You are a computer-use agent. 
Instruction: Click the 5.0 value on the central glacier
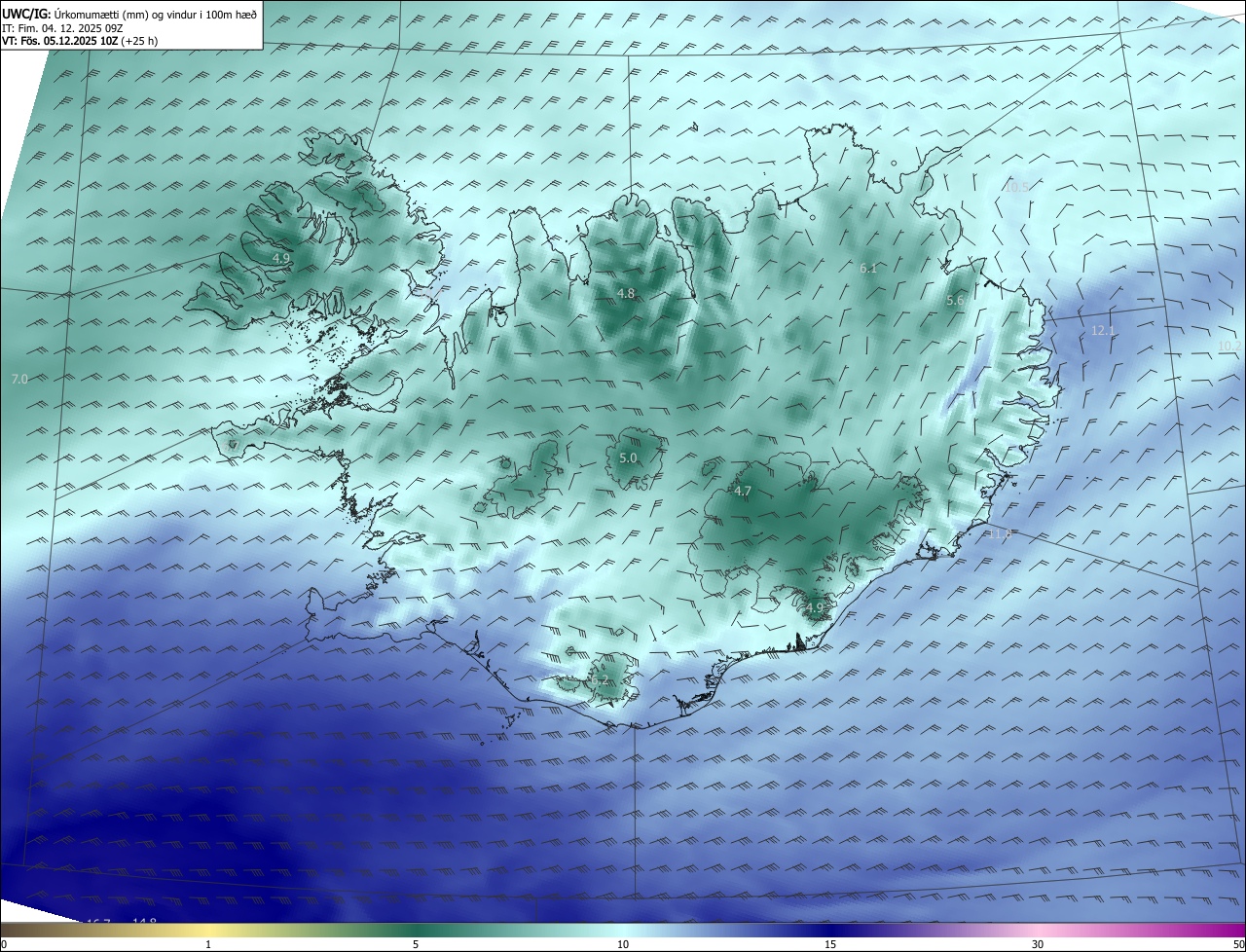(x=628, y=458)
